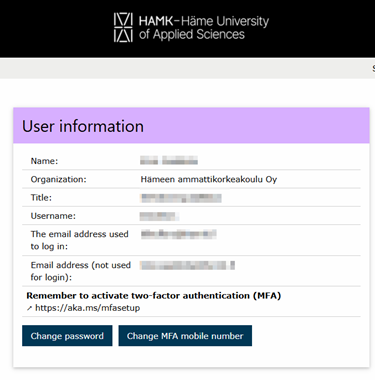Click the blurred name value
The height and width of the screenshot is (380, 375).
coord(169,161)
